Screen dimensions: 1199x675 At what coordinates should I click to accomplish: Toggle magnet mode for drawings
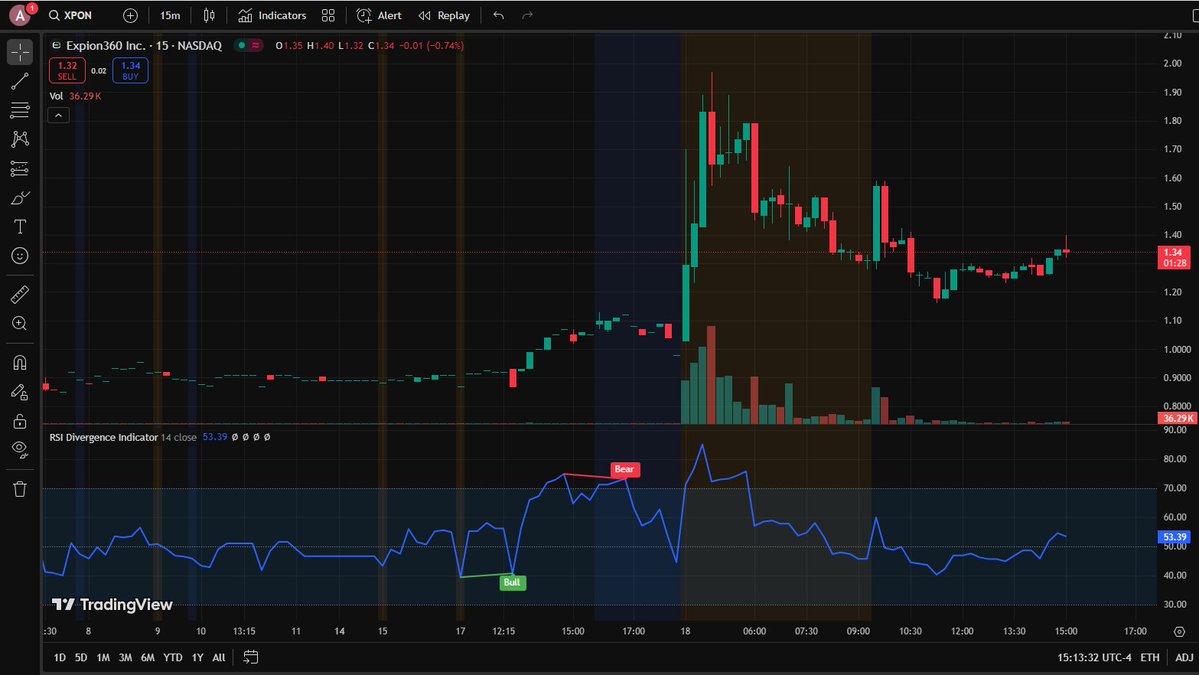coord(20,362)
